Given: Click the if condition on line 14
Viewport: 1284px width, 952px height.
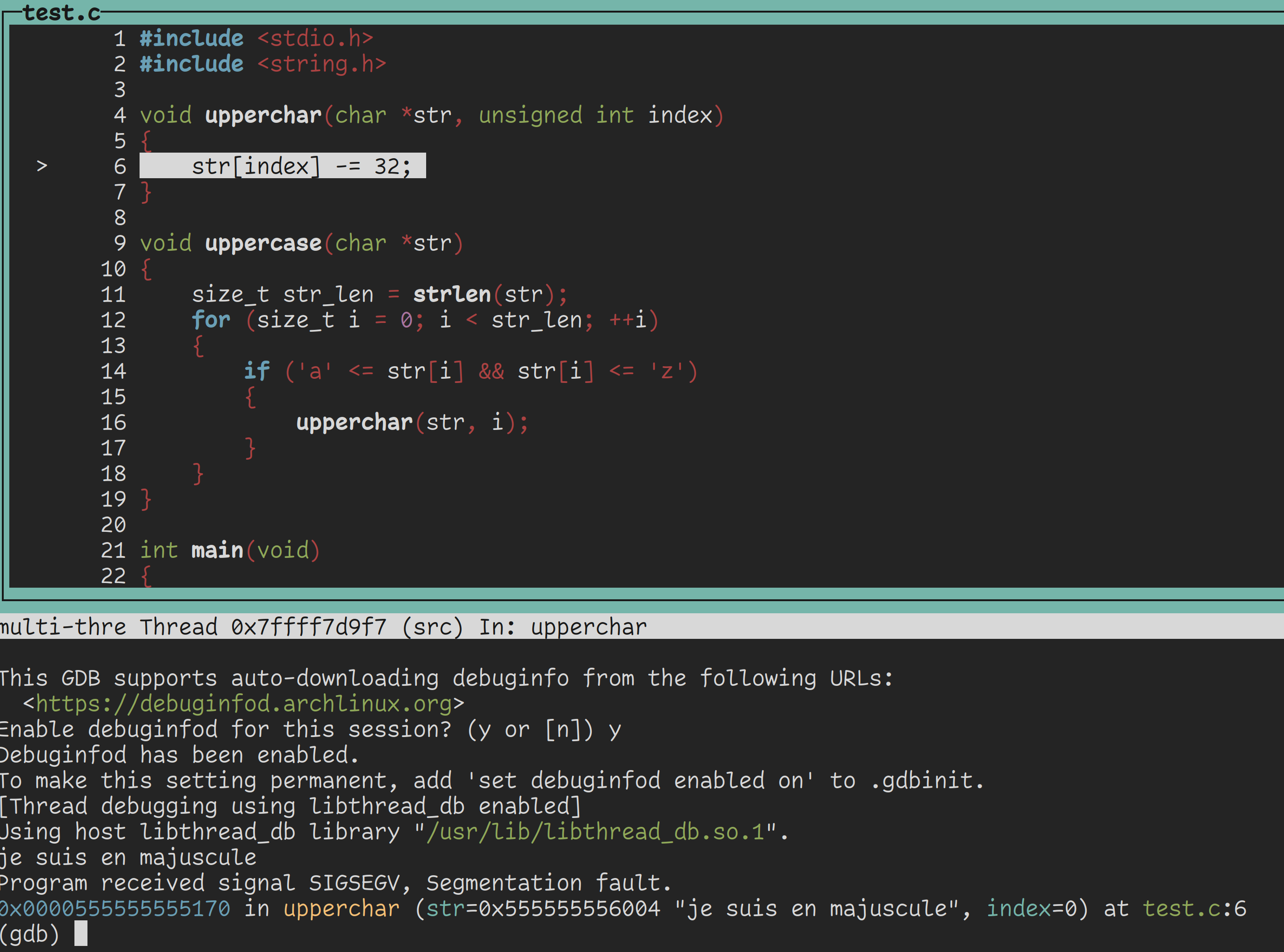Looking at the screenshot, I should click(x=471, y=371).
